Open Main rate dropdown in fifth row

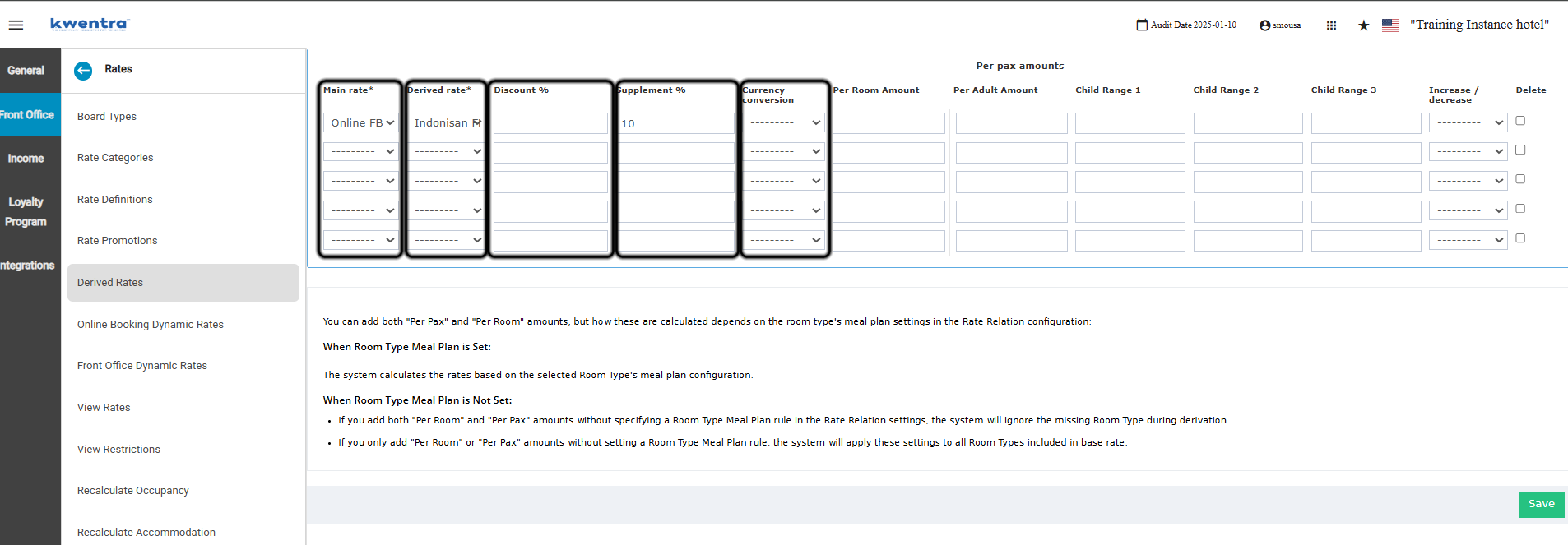[x=360, y=240]
